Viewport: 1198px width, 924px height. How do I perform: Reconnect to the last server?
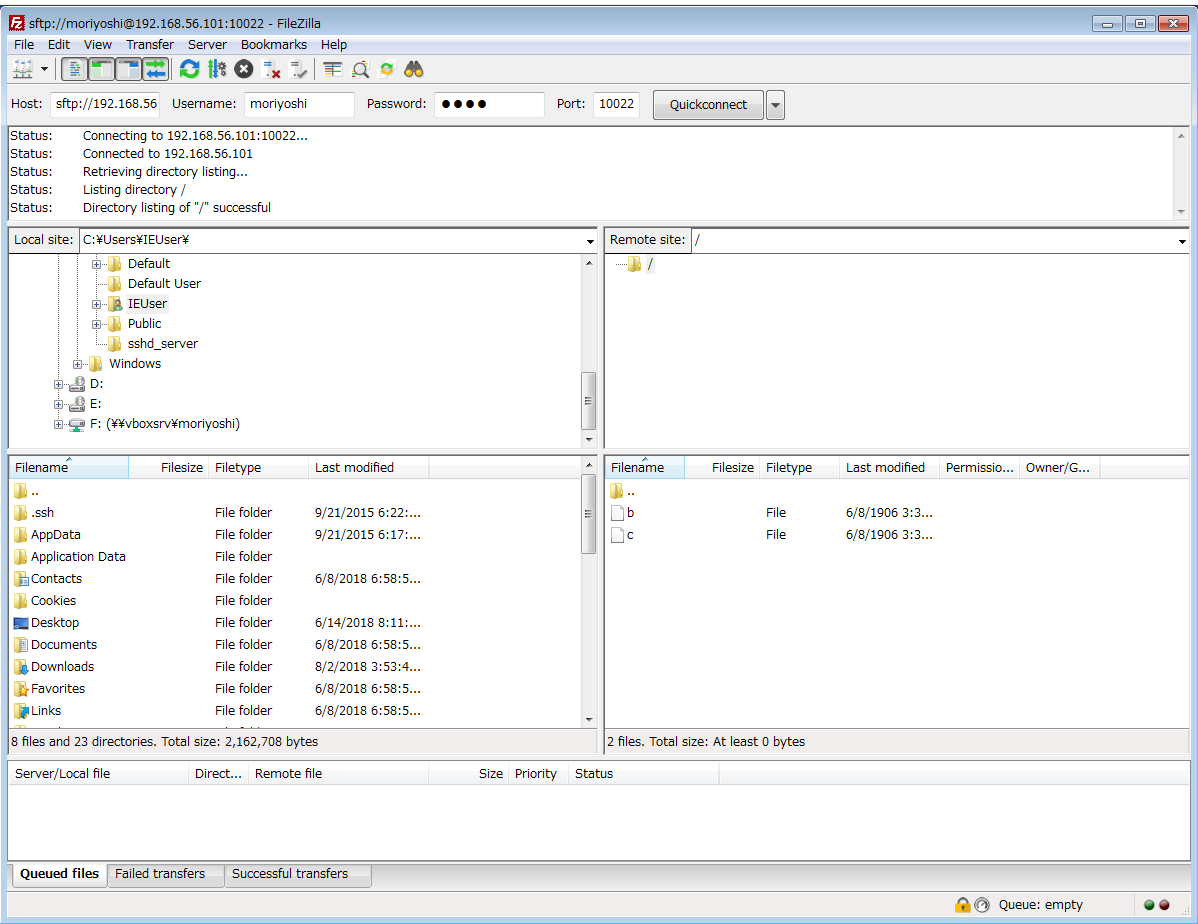point(299,70)
